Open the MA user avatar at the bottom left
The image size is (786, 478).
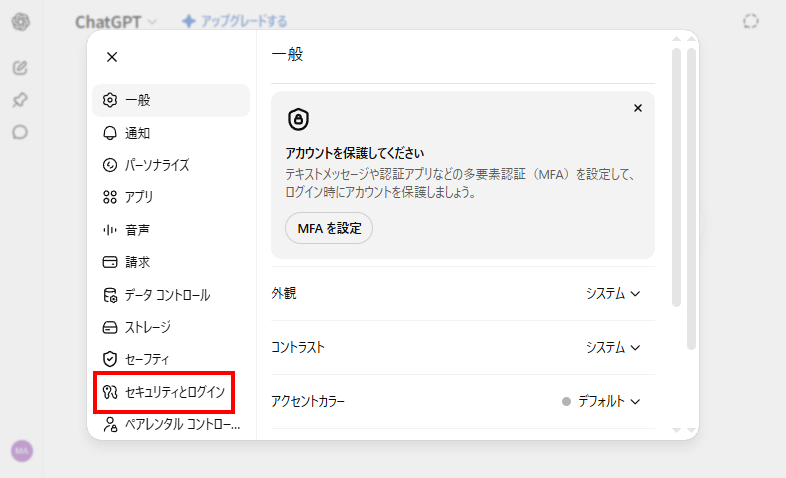(x=22, y=451)
